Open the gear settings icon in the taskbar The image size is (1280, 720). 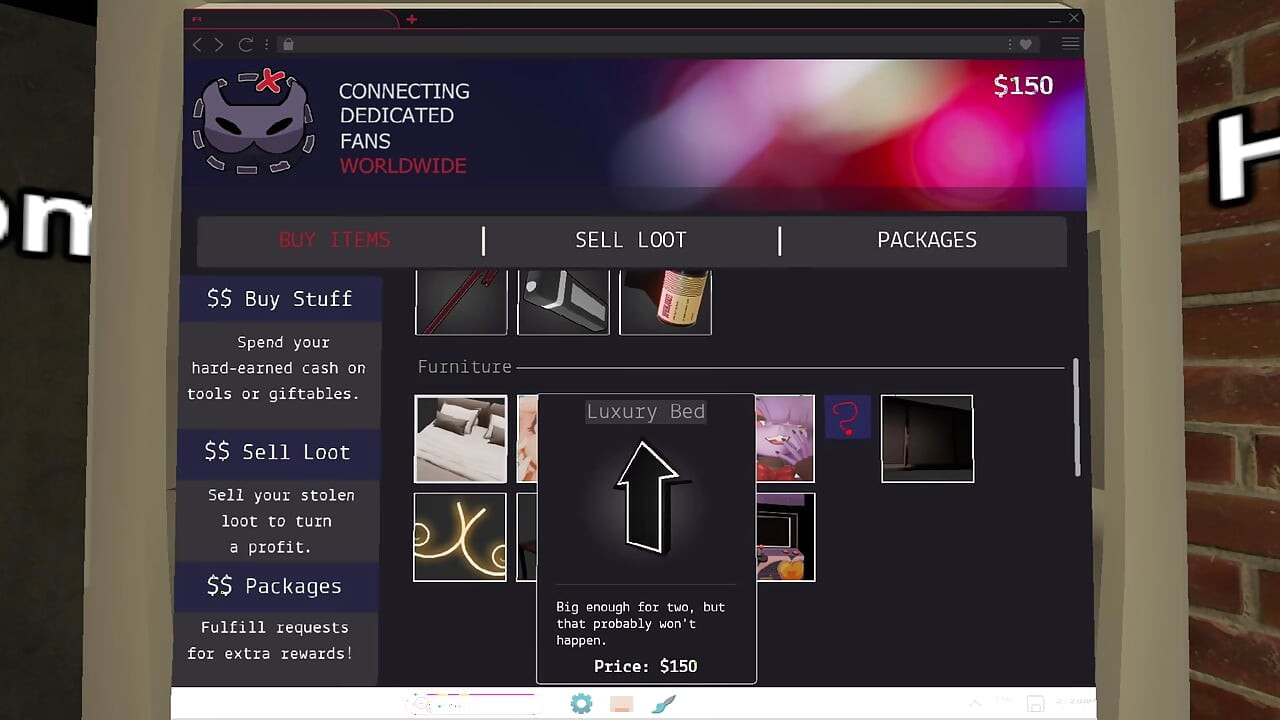(x=581, y=704)
